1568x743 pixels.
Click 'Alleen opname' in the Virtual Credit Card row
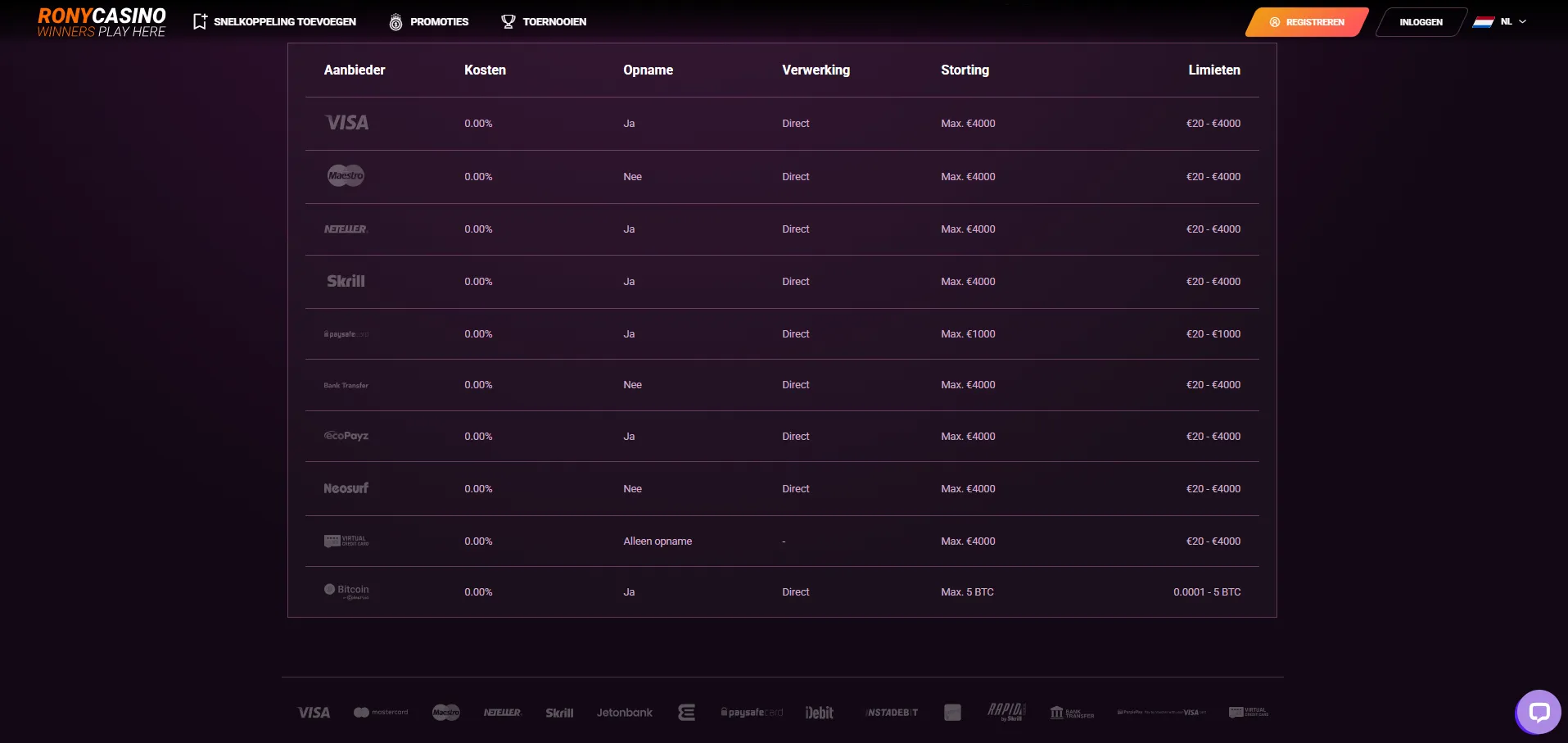[657, 541]
